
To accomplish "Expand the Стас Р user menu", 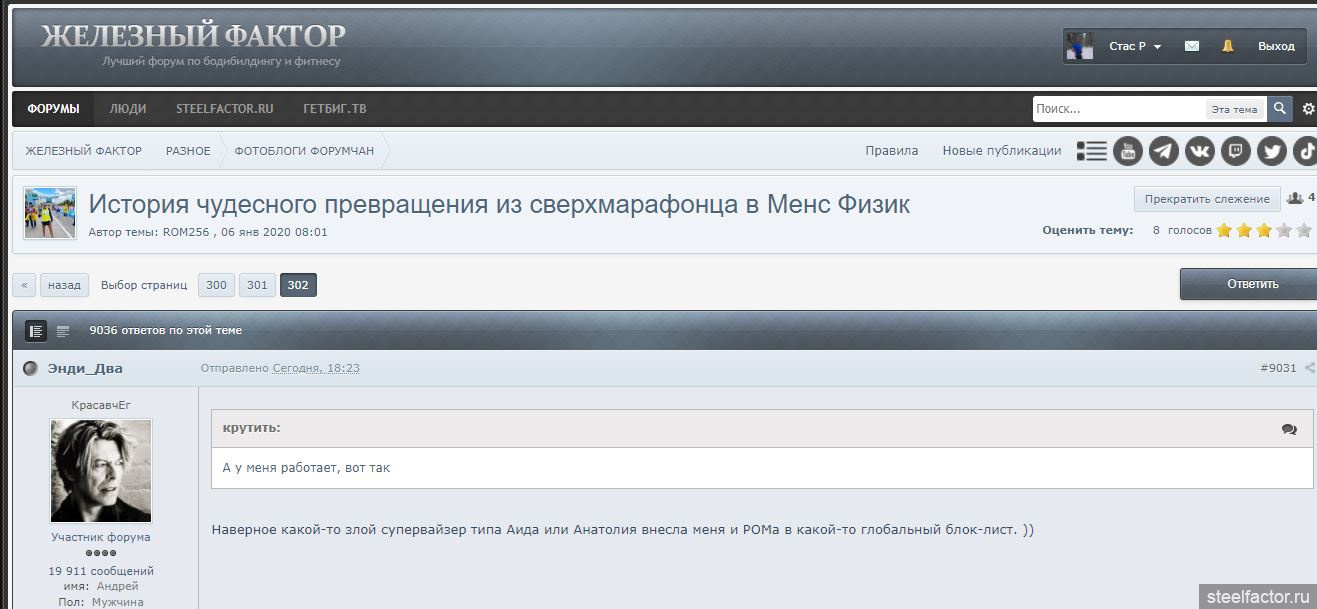I will 1134,46.
